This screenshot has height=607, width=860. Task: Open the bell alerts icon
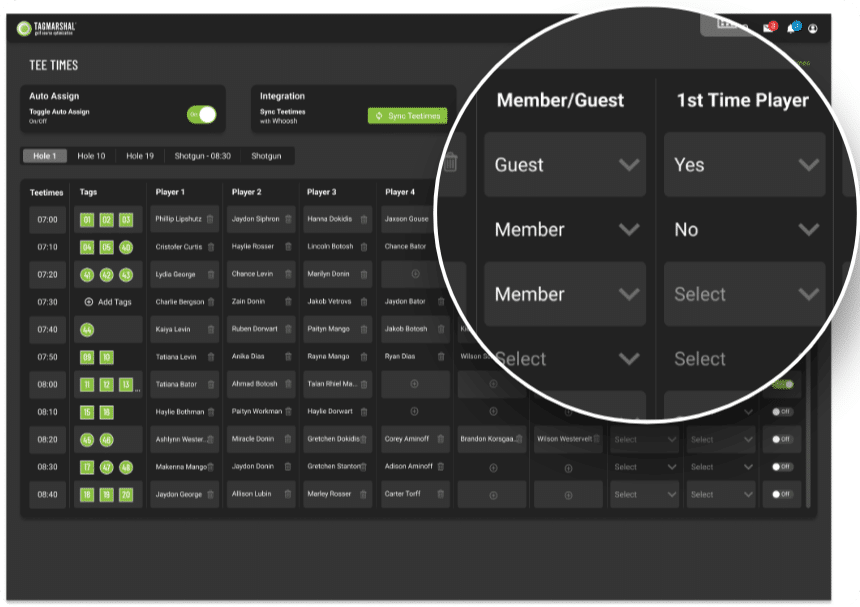point(792,28)
